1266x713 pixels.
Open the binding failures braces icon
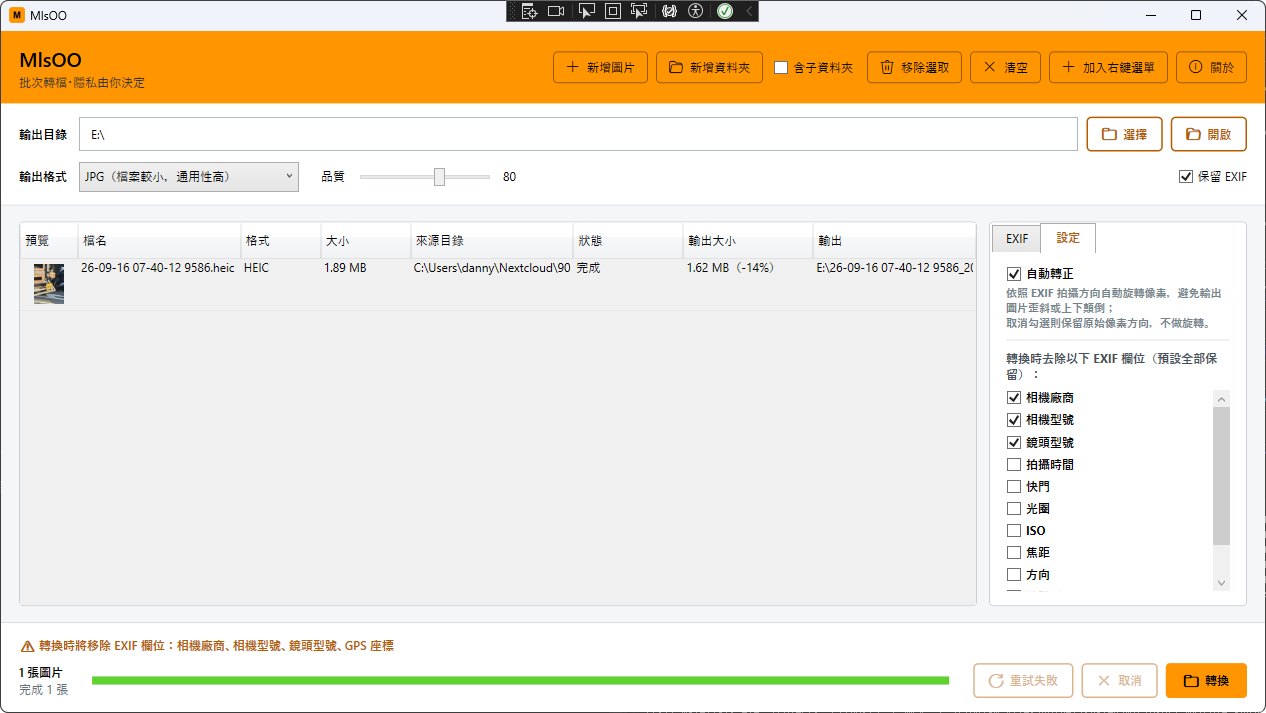point(670,11)
